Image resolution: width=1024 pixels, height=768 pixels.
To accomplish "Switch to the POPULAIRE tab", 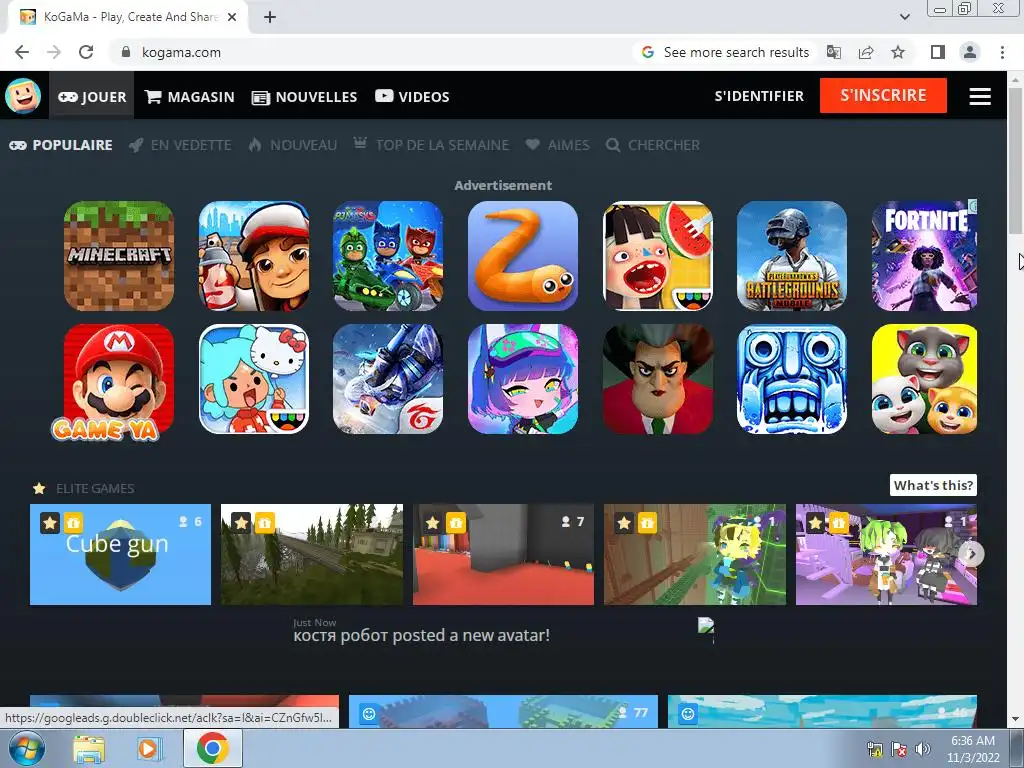I will click(61, 145).
